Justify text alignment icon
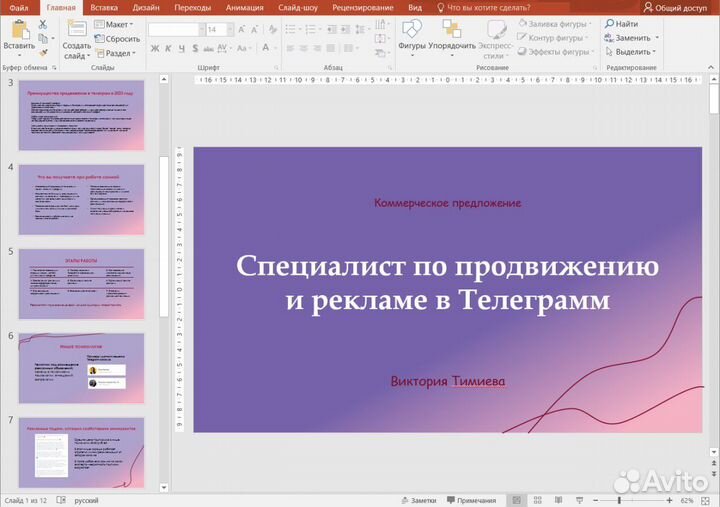This screenshot has height=507, width=720. pos(331,48)
